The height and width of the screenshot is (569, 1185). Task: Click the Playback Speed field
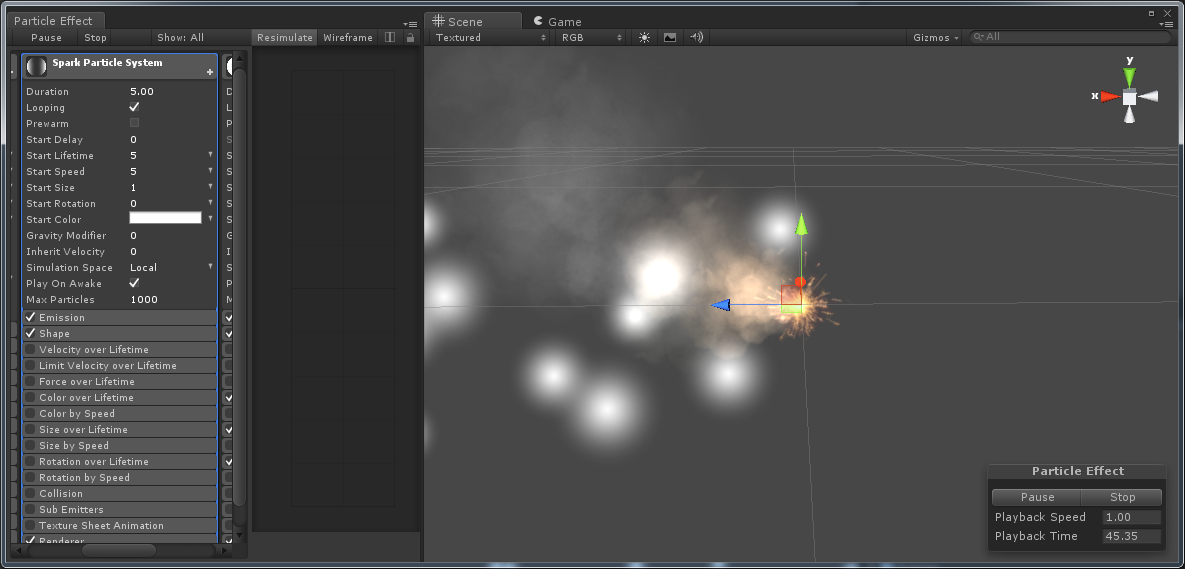(1131, 518)
